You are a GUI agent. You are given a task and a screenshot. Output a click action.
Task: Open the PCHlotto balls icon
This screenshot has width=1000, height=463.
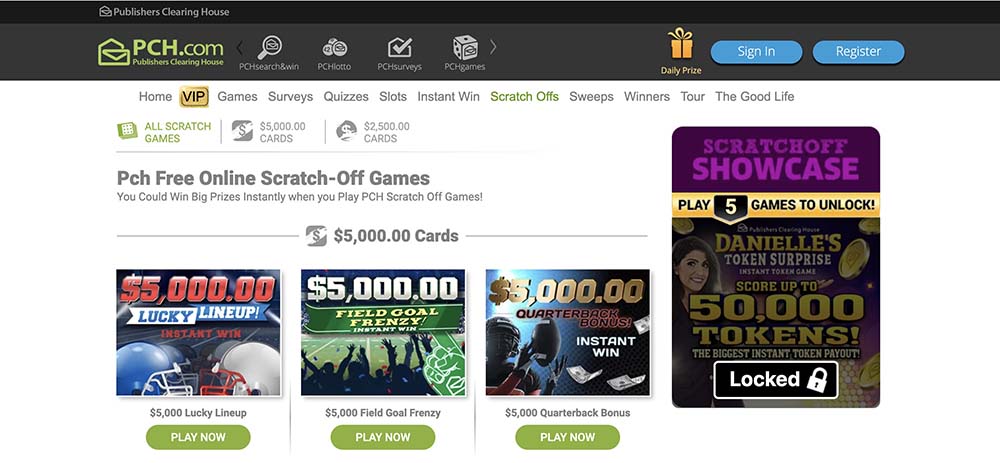[335, 47]
